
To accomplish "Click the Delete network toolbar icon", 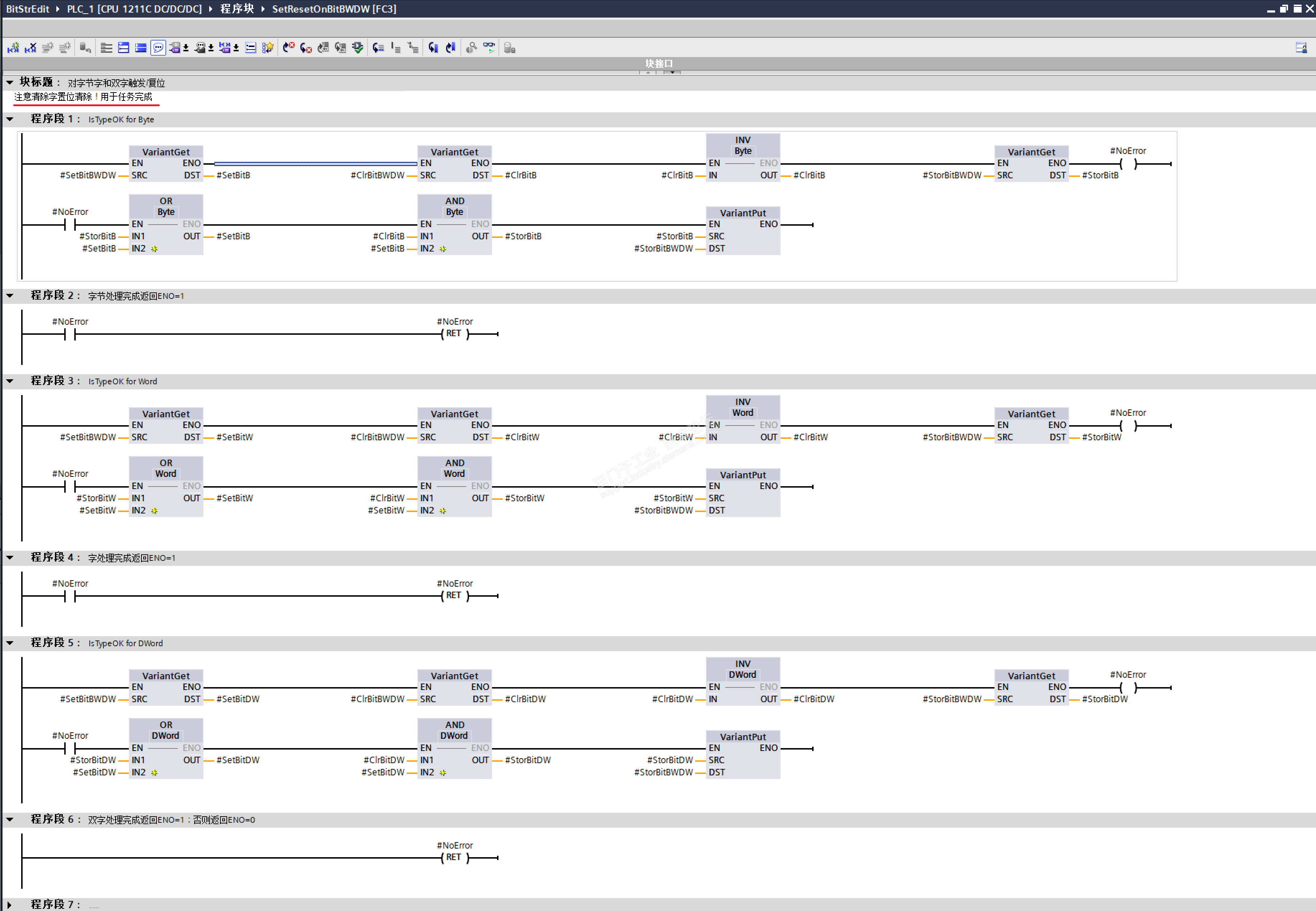I will click(30, 48).
